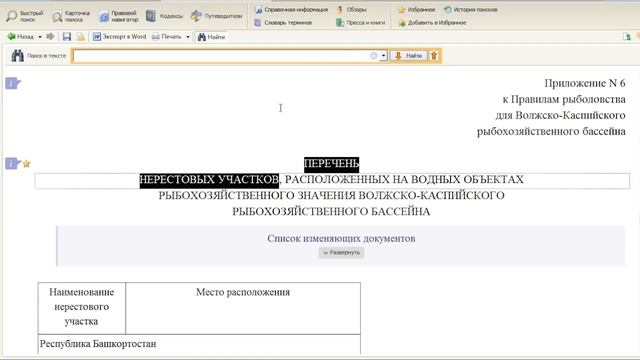Click the binoculars icon by Поиск в тексте

coord(17,56)
